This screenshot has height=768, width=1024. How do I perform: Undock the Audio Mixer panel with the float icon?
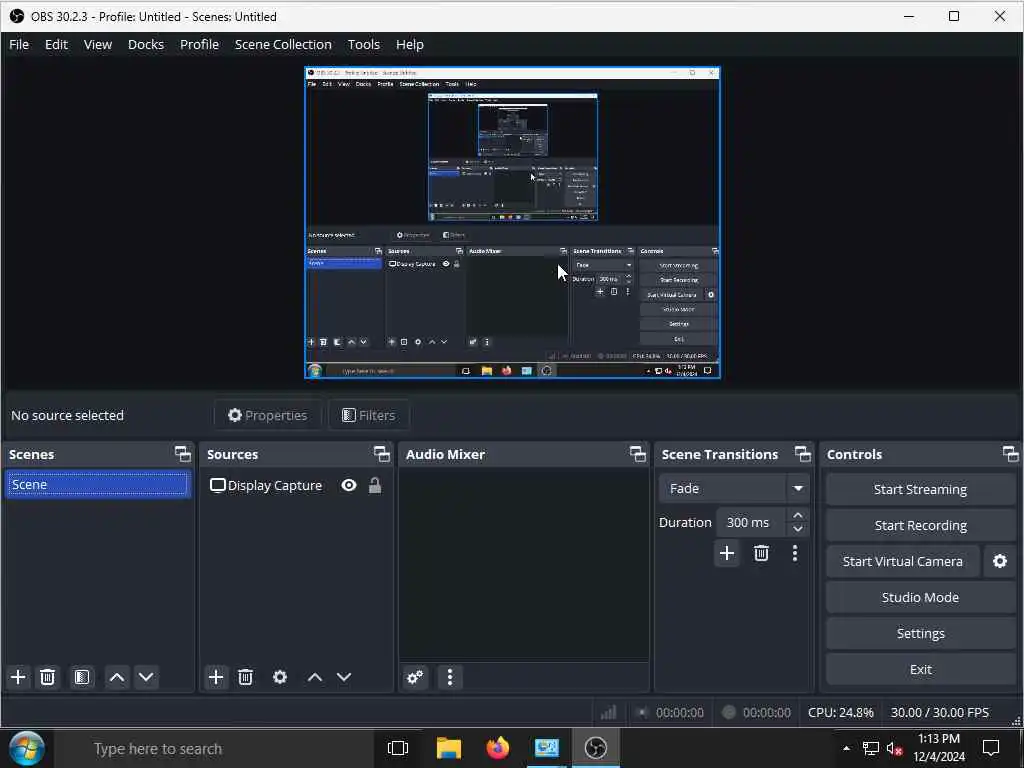pos(638,454)
